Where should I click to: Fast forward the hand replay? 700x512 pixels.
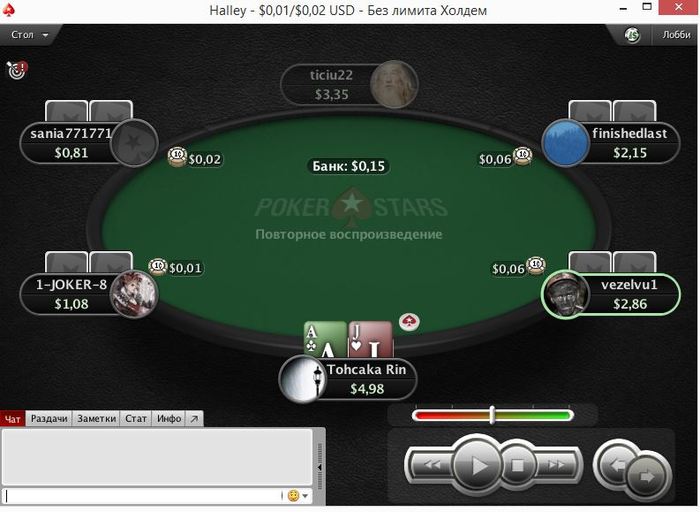pyautogui.click(x=556, y=466)
